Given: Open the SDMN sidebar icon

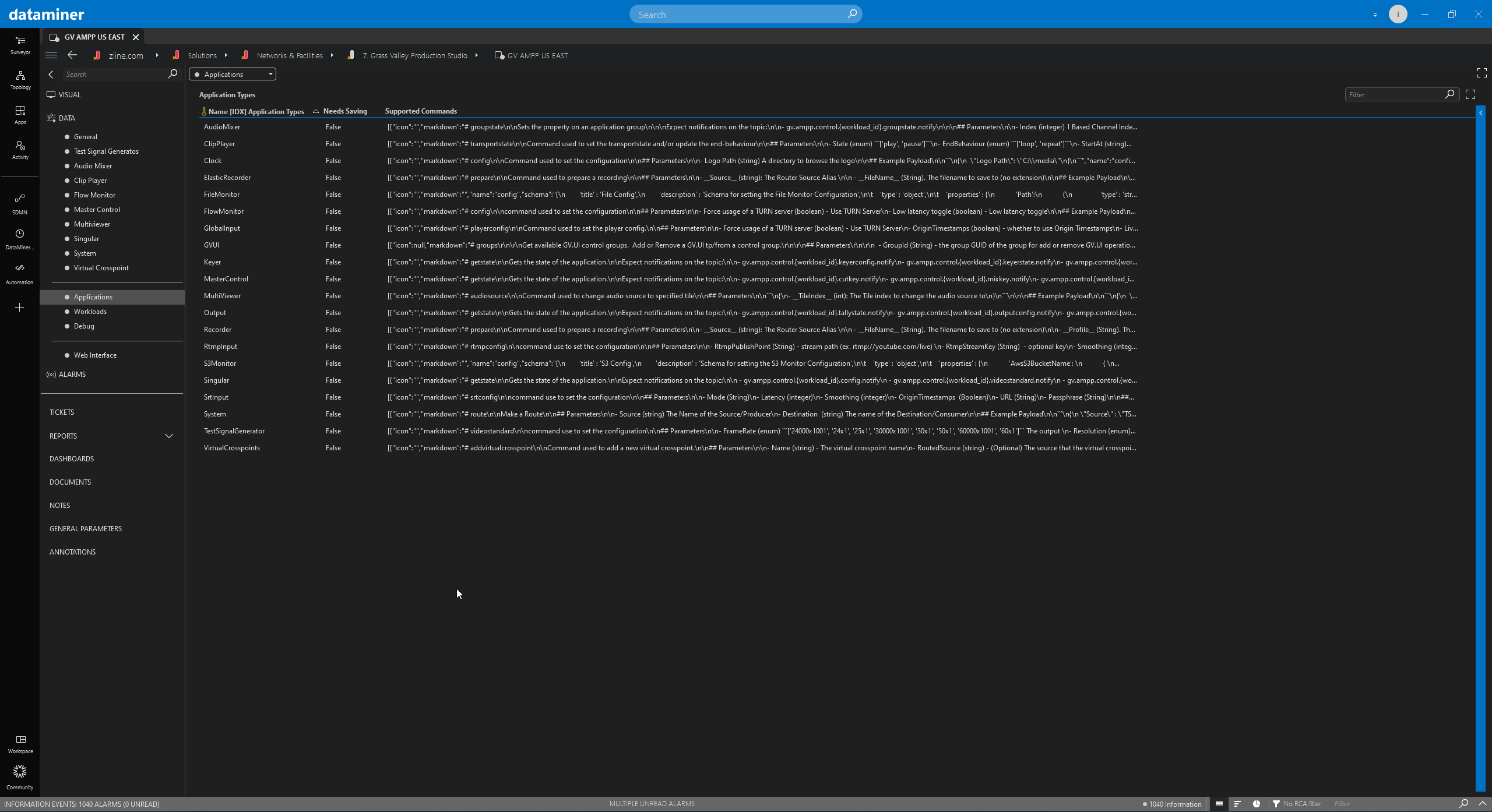Looking at the screenshot, I should (20, 204).
